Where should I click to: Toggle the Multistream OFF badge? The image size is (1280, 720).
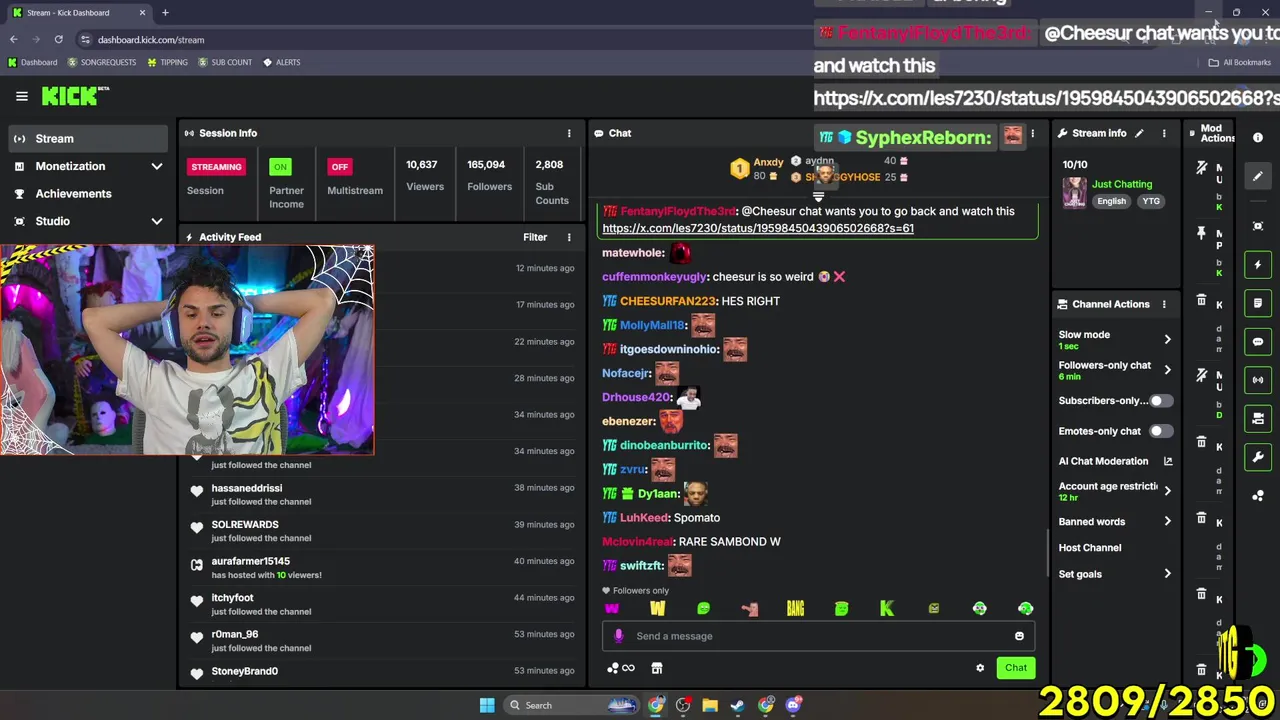pyautogui.click(x=340, y=167)
